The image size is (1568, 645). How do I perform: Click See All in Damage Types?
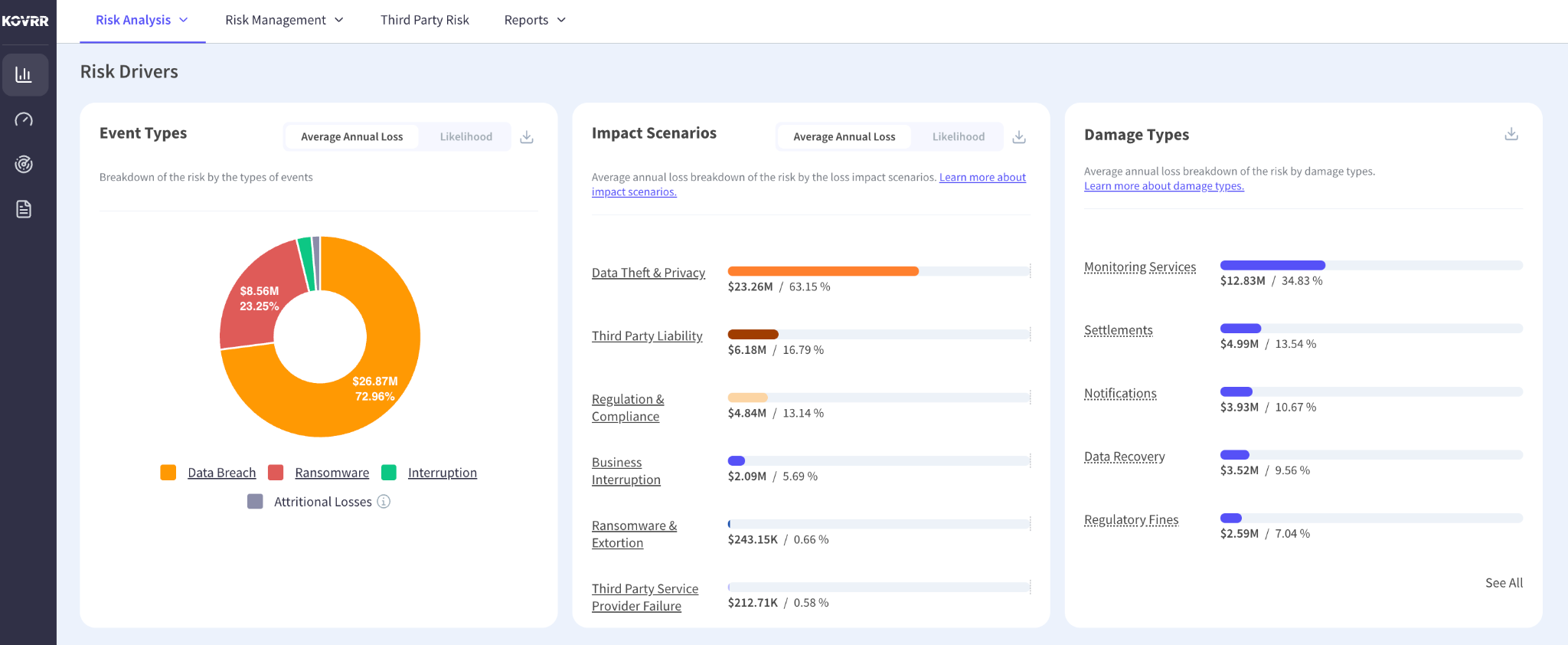[1504, 583]
